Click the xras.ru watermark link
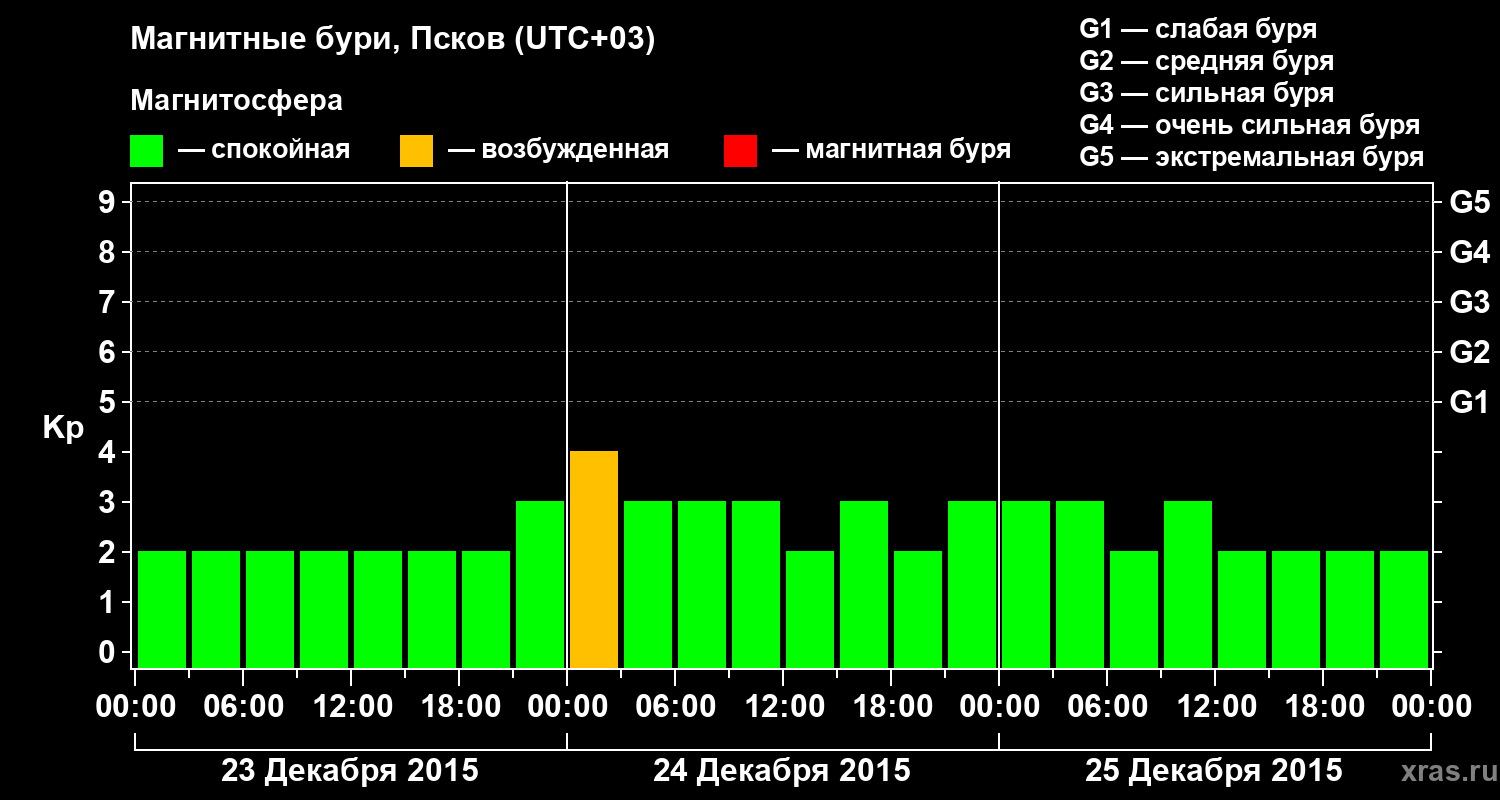The image size is (1500, 800). click(x=1444, y=771)
